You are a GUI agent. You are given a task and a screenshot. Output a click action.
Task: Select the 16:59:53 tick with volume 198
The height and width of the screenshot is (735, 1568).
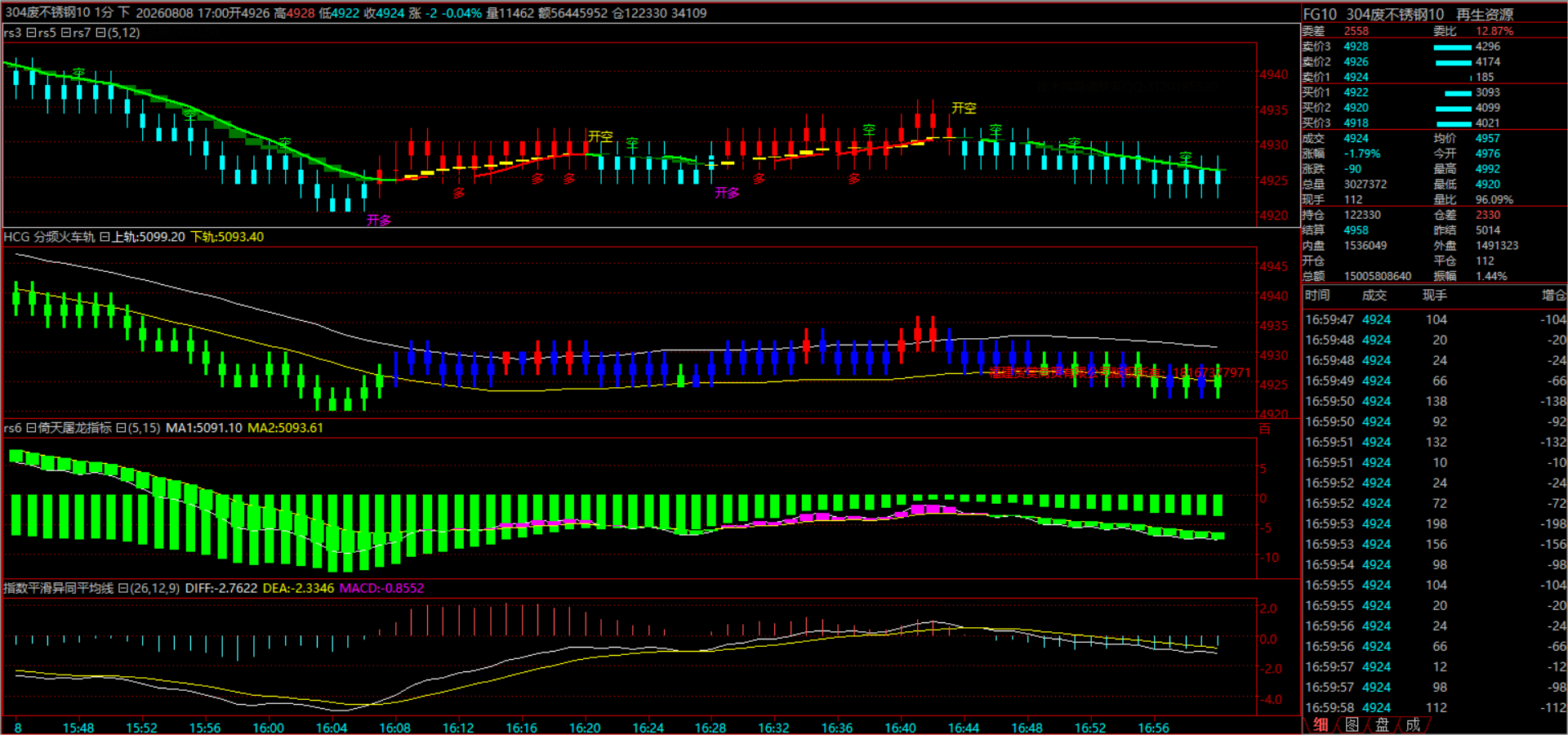tap(1435, 523)
